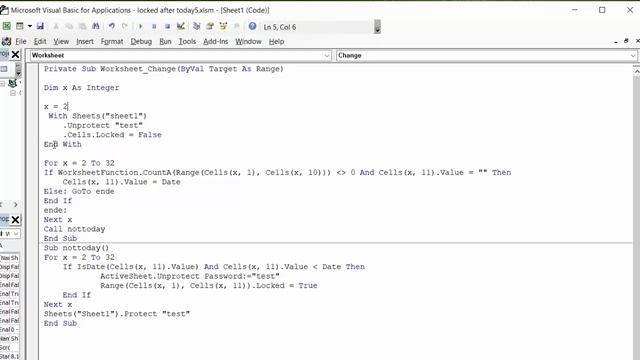Screen dimensions: 640x360
Task: Maximize the VBA editor window
Action: tap(602, 10)
